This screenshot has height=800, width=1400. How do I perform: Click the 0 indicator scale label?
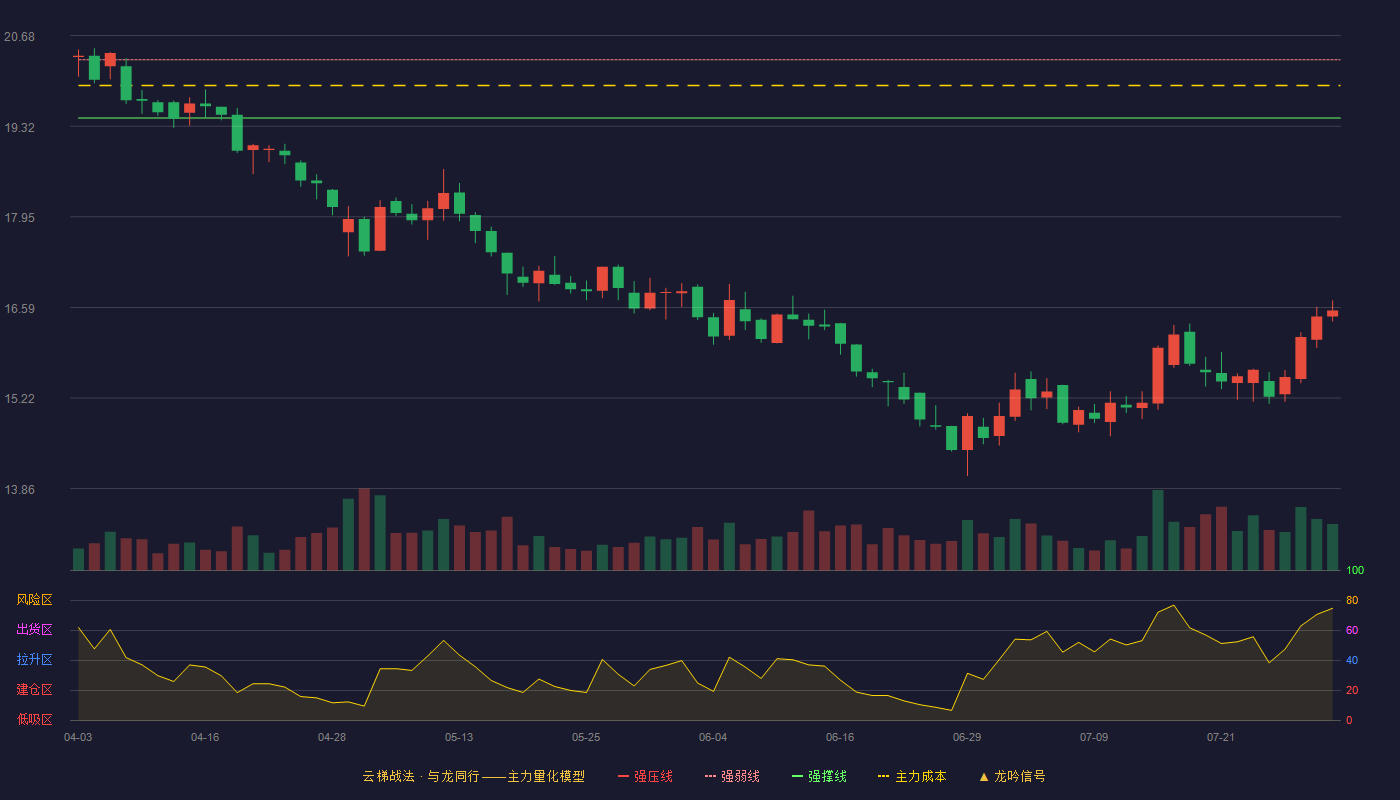pyautogui.click(x=1349, y=720)
